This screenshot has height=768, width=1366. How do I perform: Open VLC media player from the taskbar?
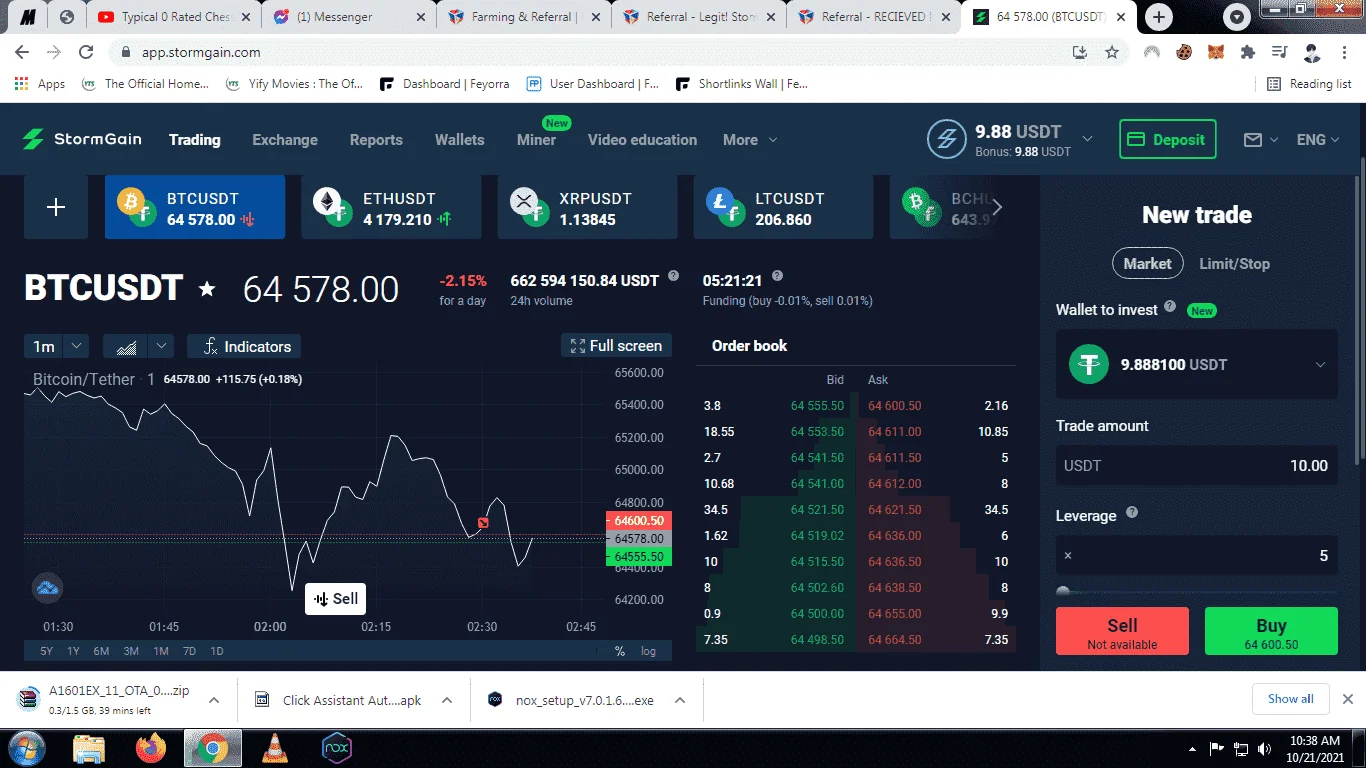point(274,748)
